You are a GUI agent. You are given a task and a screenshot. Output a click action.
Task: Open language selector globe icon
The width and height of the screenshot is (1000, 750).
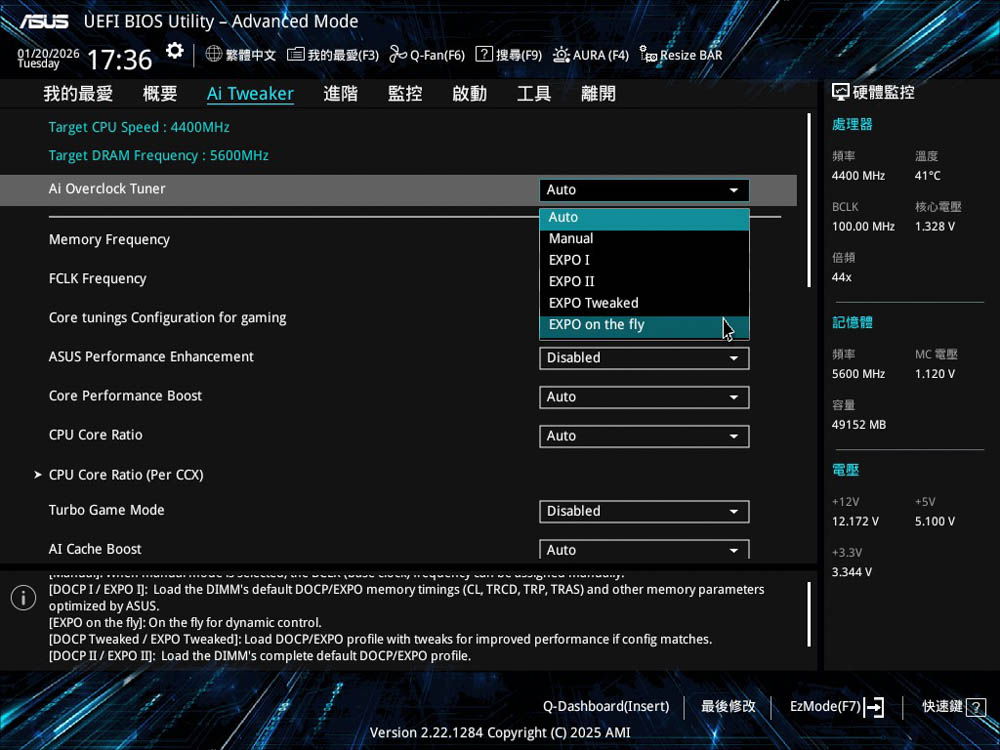[214, 55]
